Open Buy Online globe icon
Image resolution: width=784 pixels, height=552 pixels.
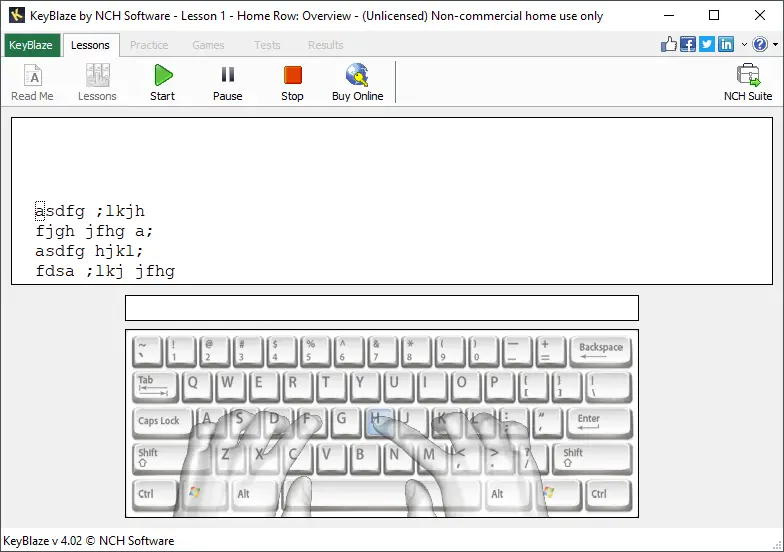pyautogui.click(x=358, y=83)
